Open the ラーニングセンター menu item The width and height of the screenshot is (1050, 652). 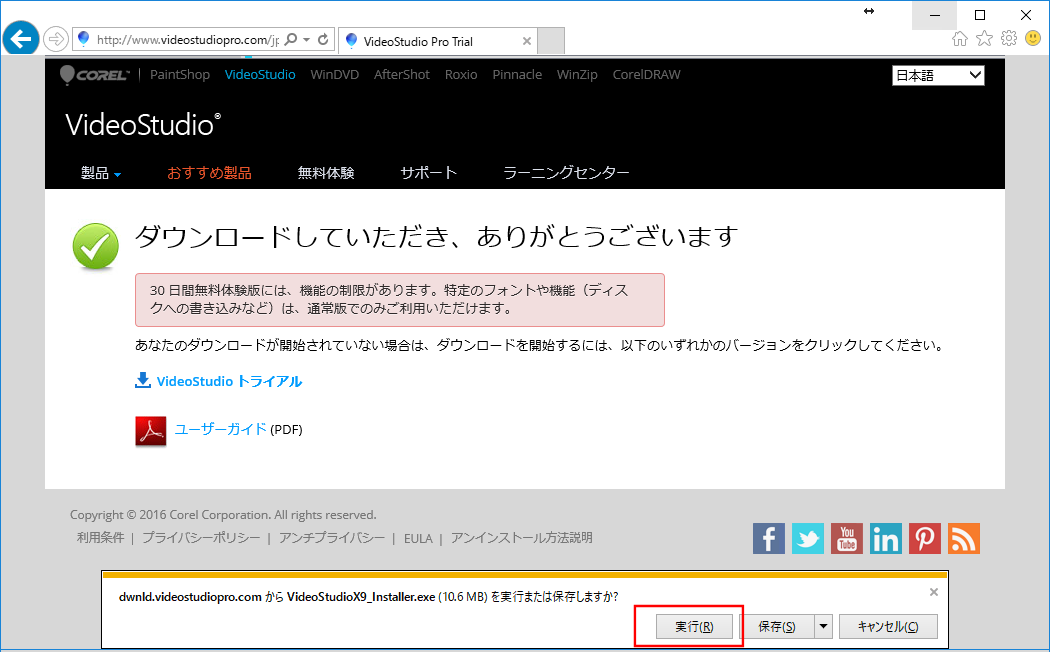tap(566, 173)
